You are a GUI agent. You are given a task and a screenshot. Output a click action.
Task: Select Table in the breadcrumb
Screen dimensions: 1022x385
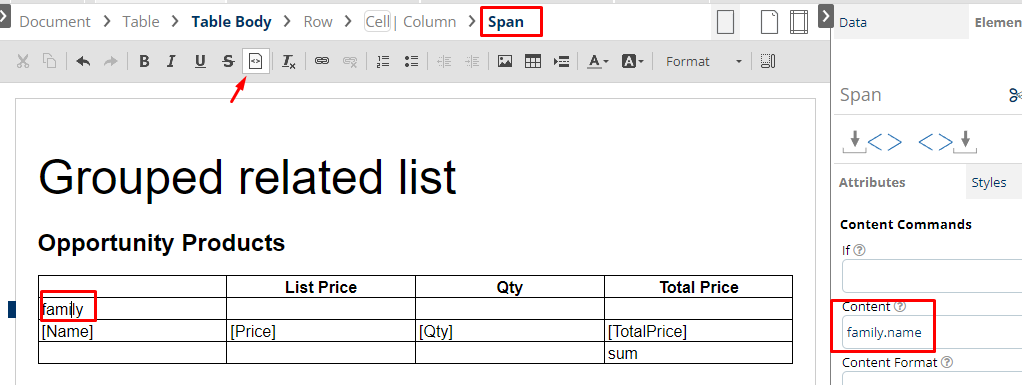[141, 21]
